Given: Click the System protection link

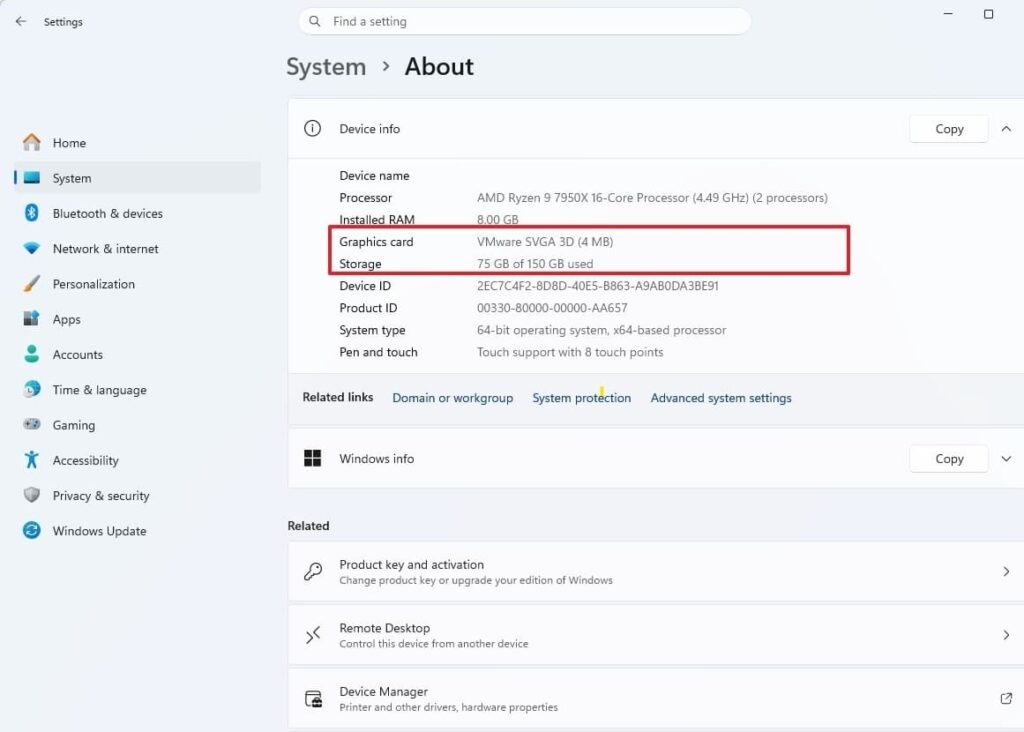Looking at the screenshot, I should pos(581,398).
